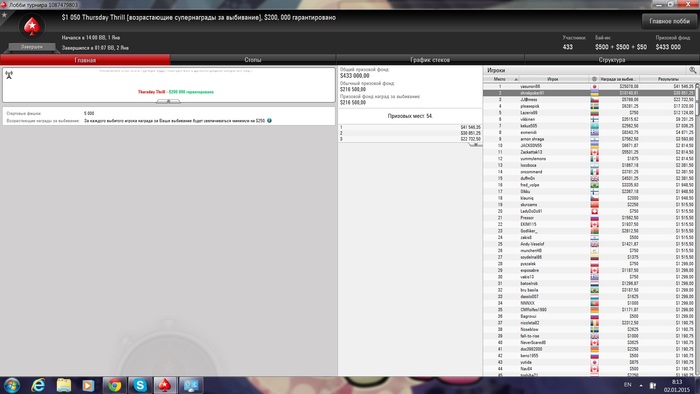The image size is (700, 394).
Task: Click the Finland flag beside viikinen
Action: tap(595, 119)
